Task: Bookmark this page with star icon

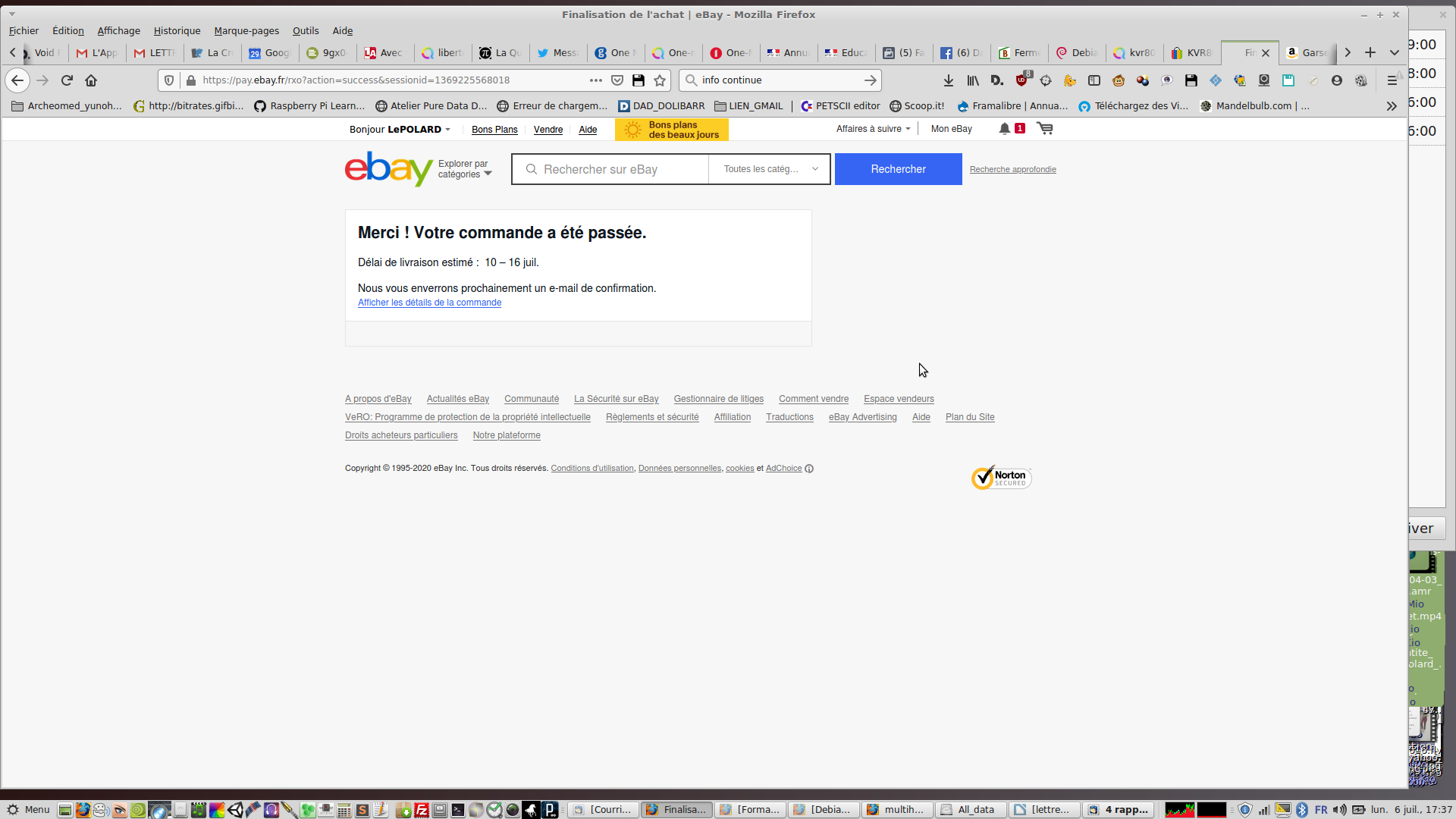Action: [660, 80]
